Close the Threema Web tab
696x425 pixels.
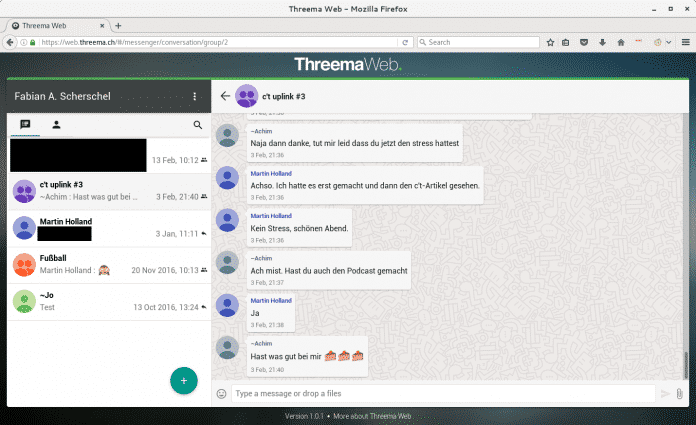point(102,26)
